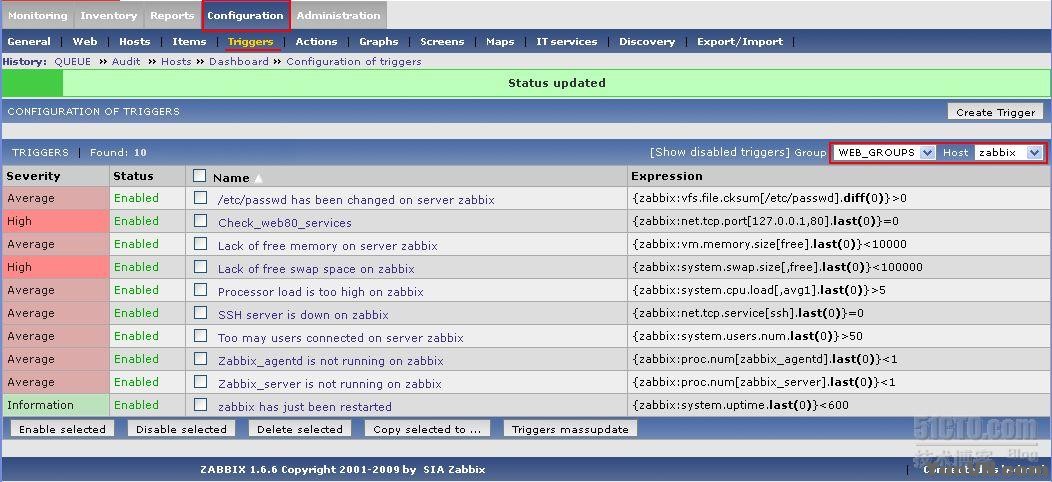Open the General submenu
The image size is (1052, 482).
tap(29, 42)
